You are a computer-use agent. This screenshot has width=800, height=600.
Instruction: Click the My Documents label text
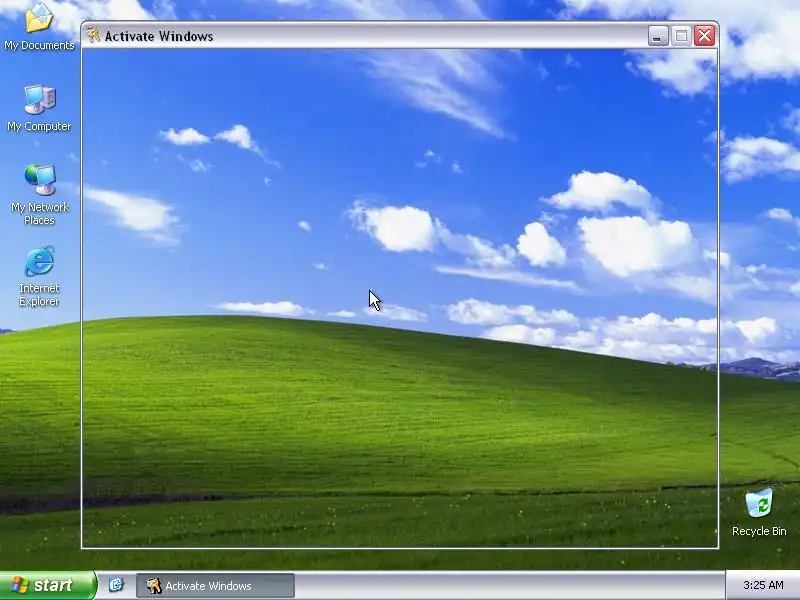pyautogui.click(x=39, y=45)
